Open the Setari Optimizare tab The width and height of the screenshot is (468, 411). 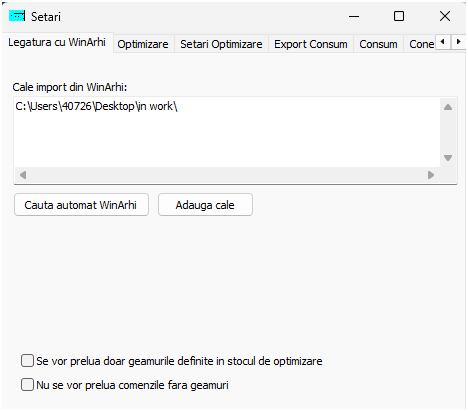point(221,44)
